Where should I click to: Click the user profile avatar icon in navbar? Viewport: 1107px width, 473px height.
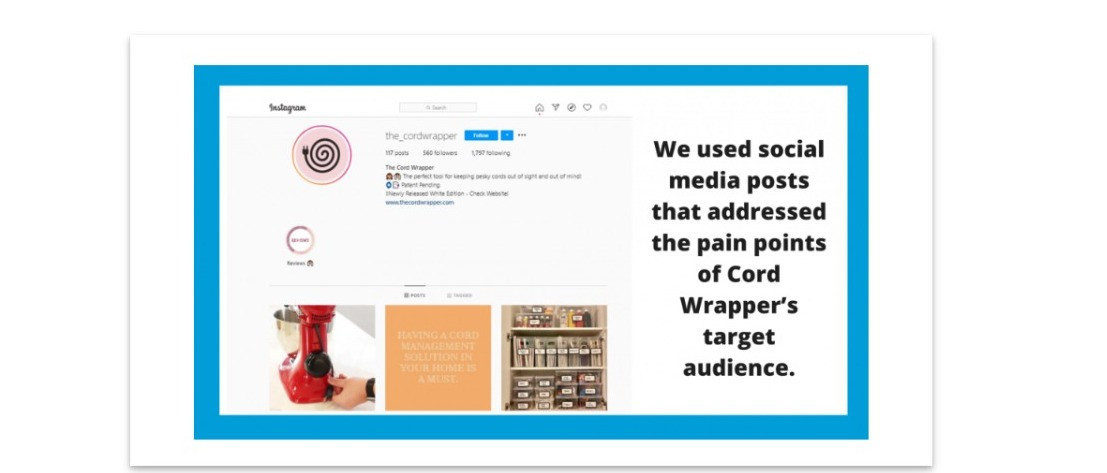tap(603, 108)
